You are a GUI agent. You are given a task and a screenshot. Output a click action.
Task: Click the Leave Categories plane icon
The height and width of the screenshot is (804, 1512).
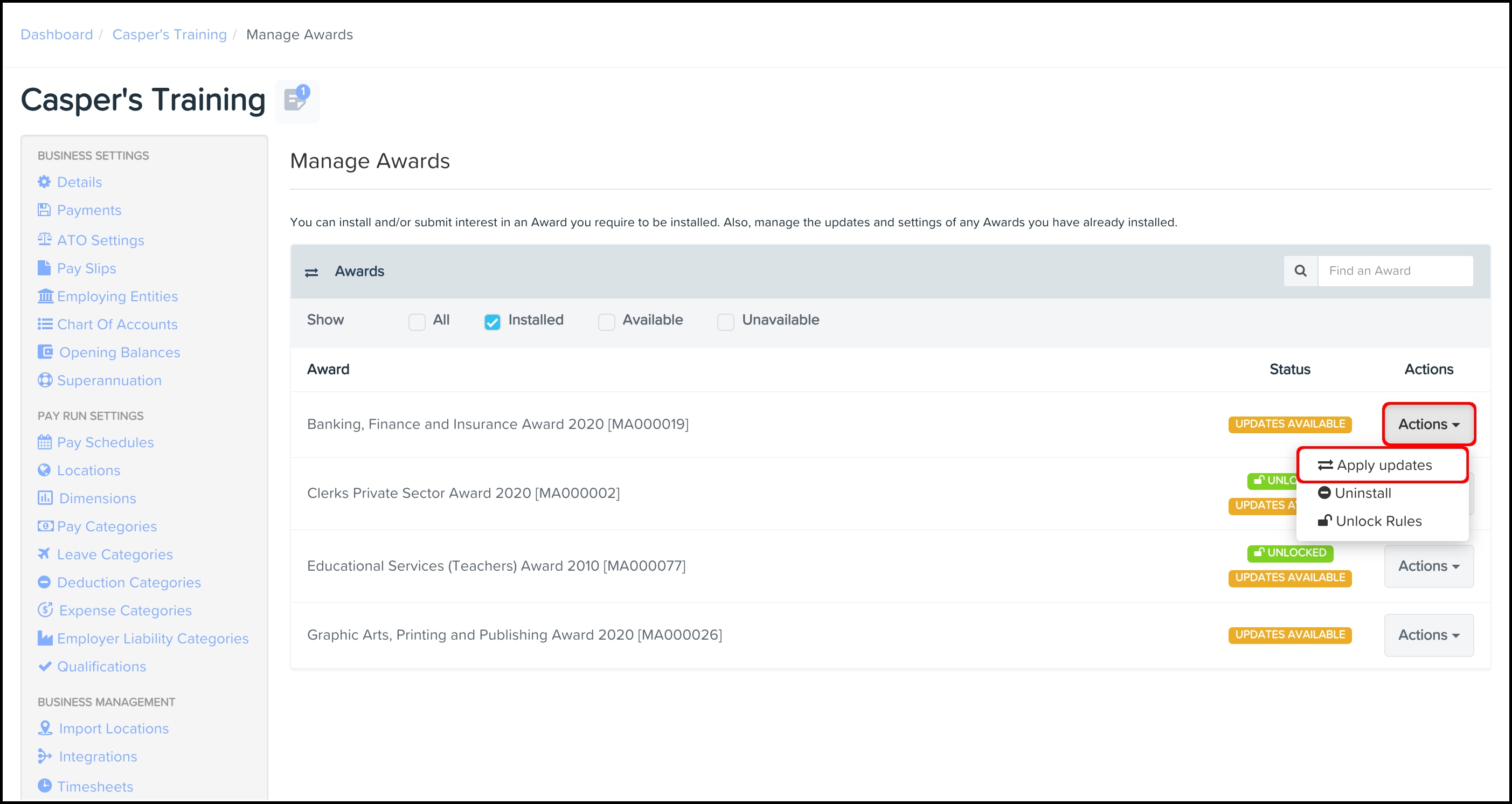point(44,554)
